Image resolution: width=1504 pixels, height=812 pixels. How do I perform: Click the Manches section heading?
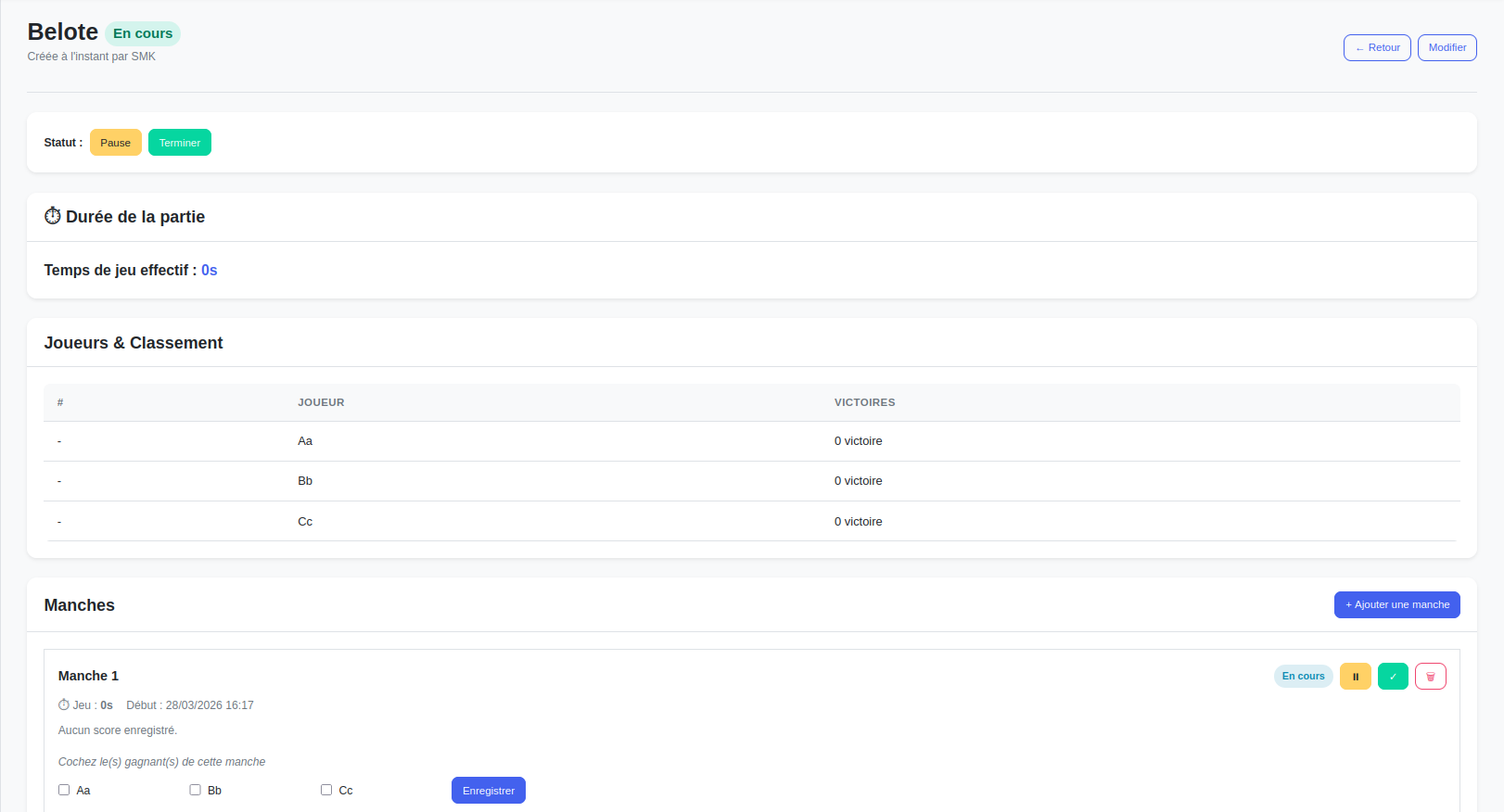click(80, 605)
